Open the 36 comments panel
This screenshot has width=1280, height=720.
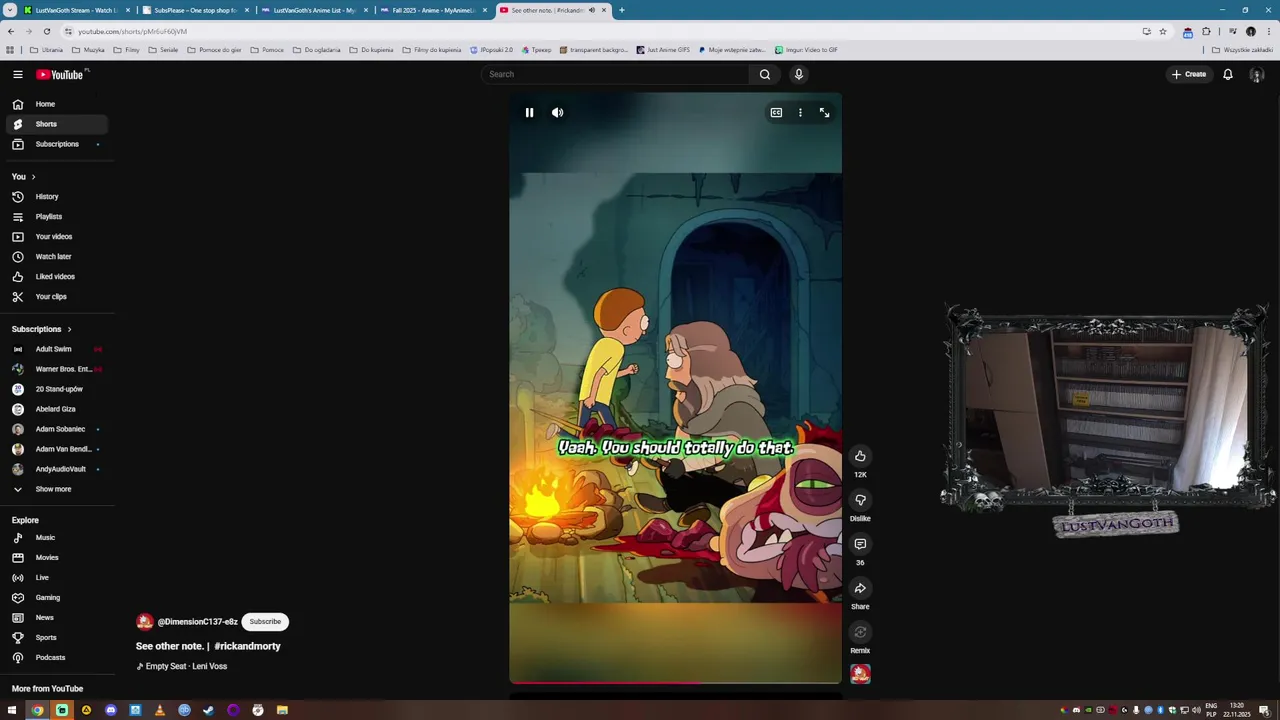[860, 544]
